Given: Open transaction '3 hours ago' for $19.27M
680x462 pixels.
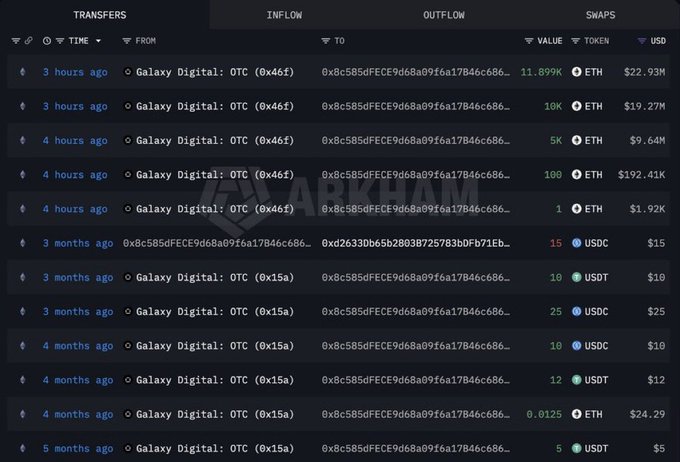Looking at the screenshot, I should [x=75, y=106].
